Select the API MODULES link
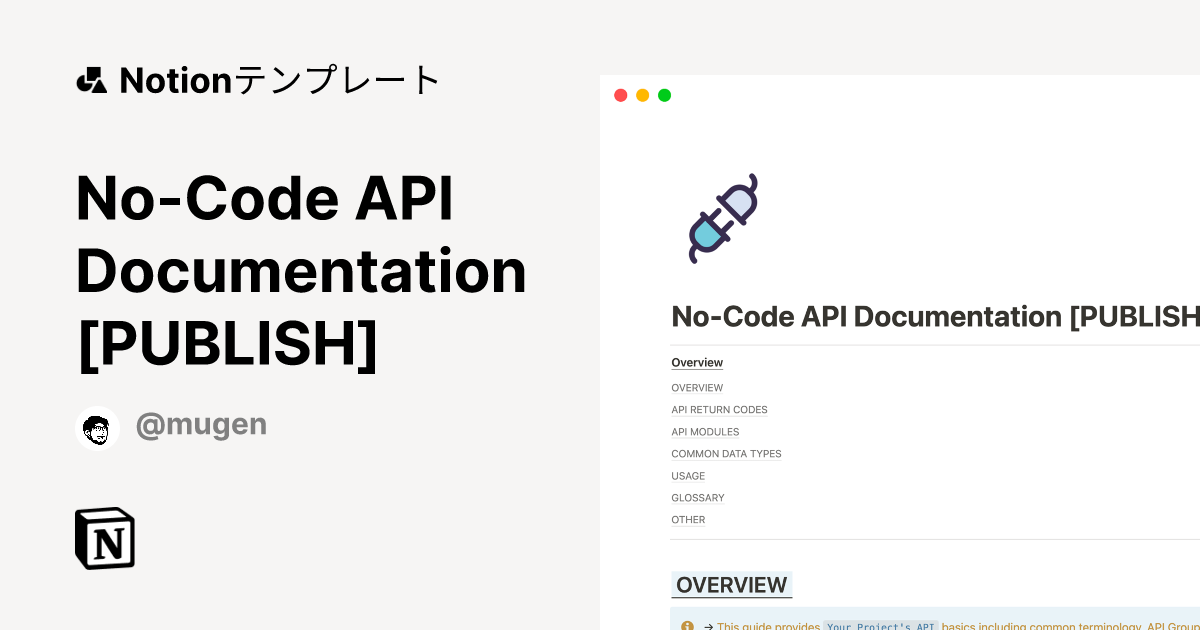 [705, 431]
